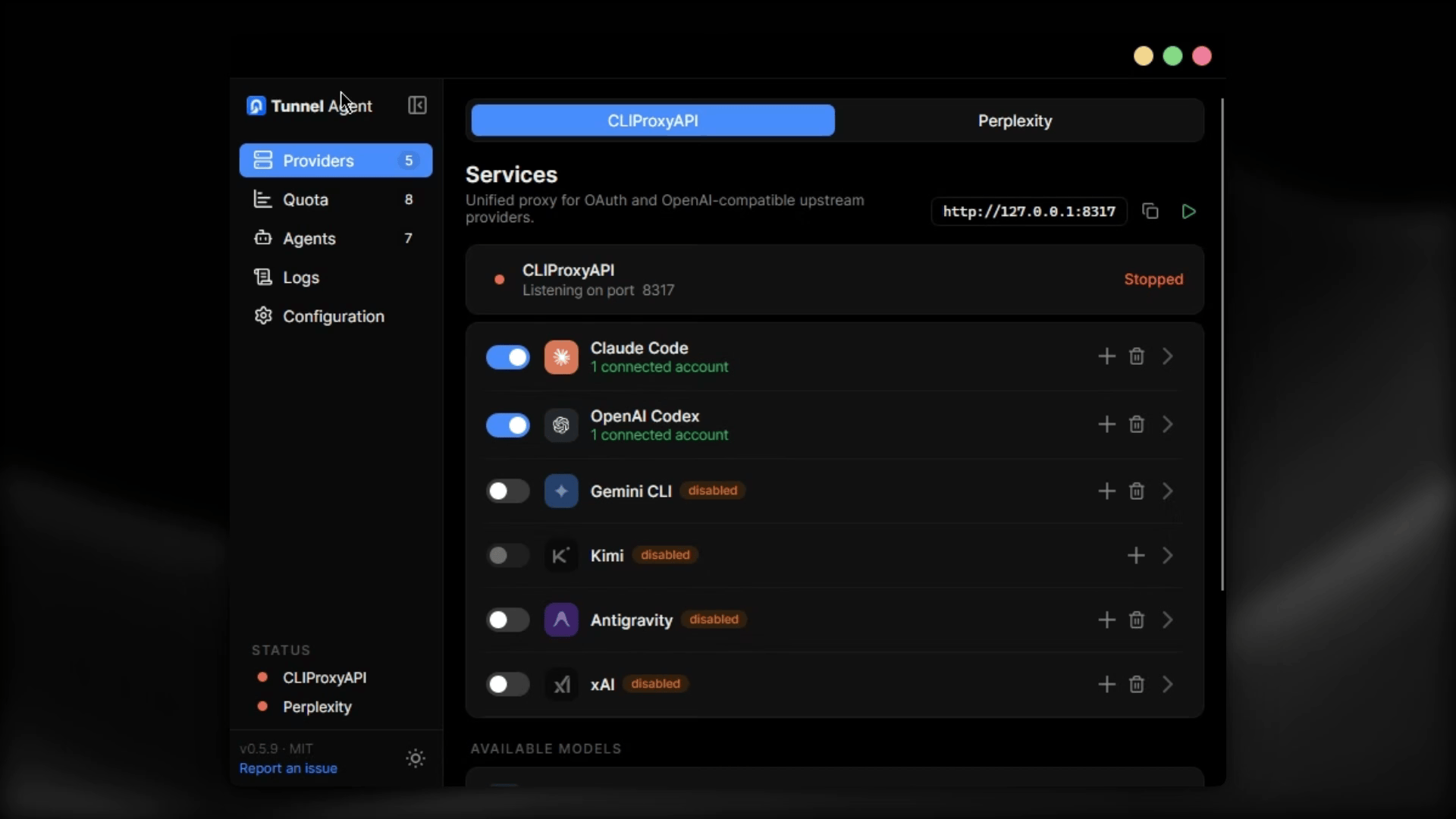Image resolution: width=1456 pixels, height=819 pixels.
Task: Click the Kimi disabled badge
Action: tap(665, 555)
